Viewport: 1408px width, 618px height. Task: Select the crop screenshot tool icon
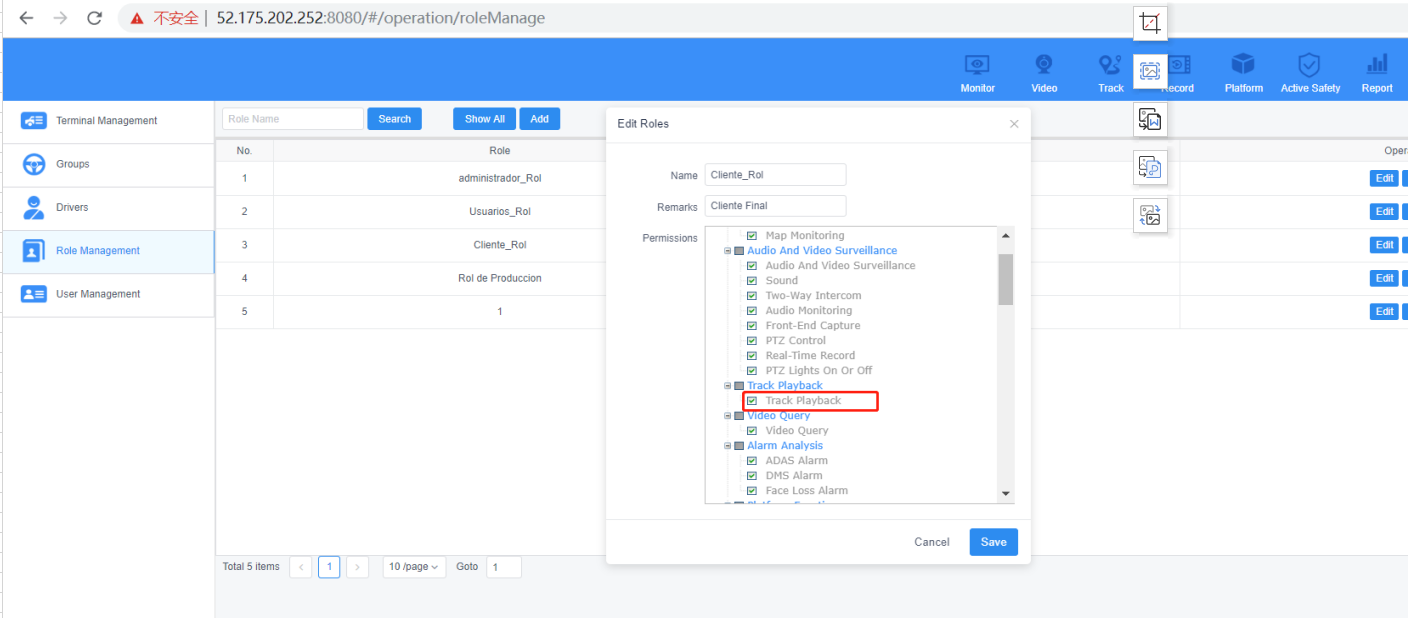click(x=1150, y=23)
